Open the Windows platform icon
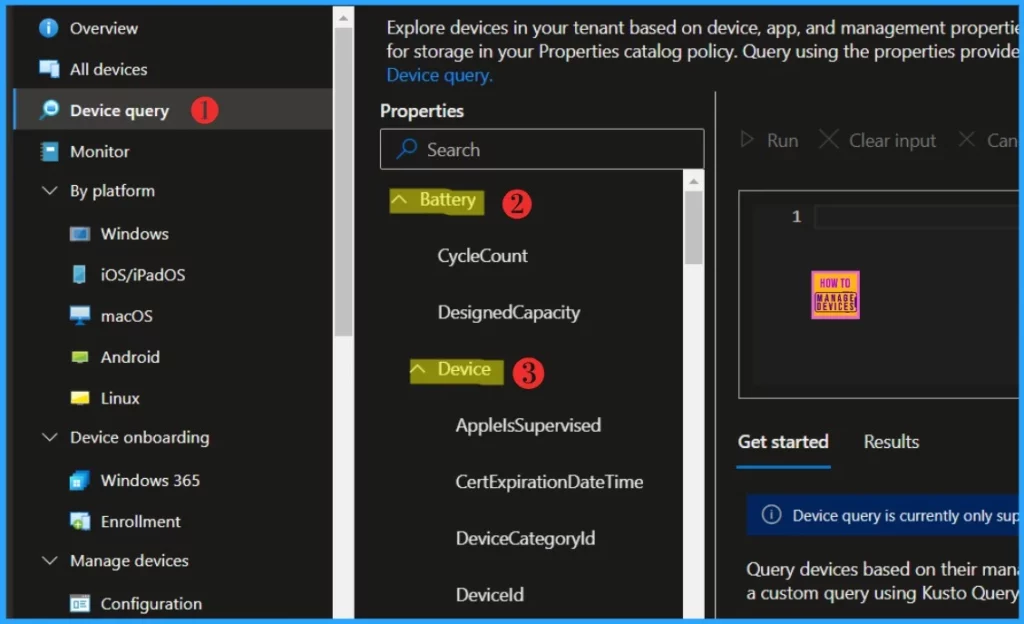This screenshot has height=624, width=1024. point(80,234)
